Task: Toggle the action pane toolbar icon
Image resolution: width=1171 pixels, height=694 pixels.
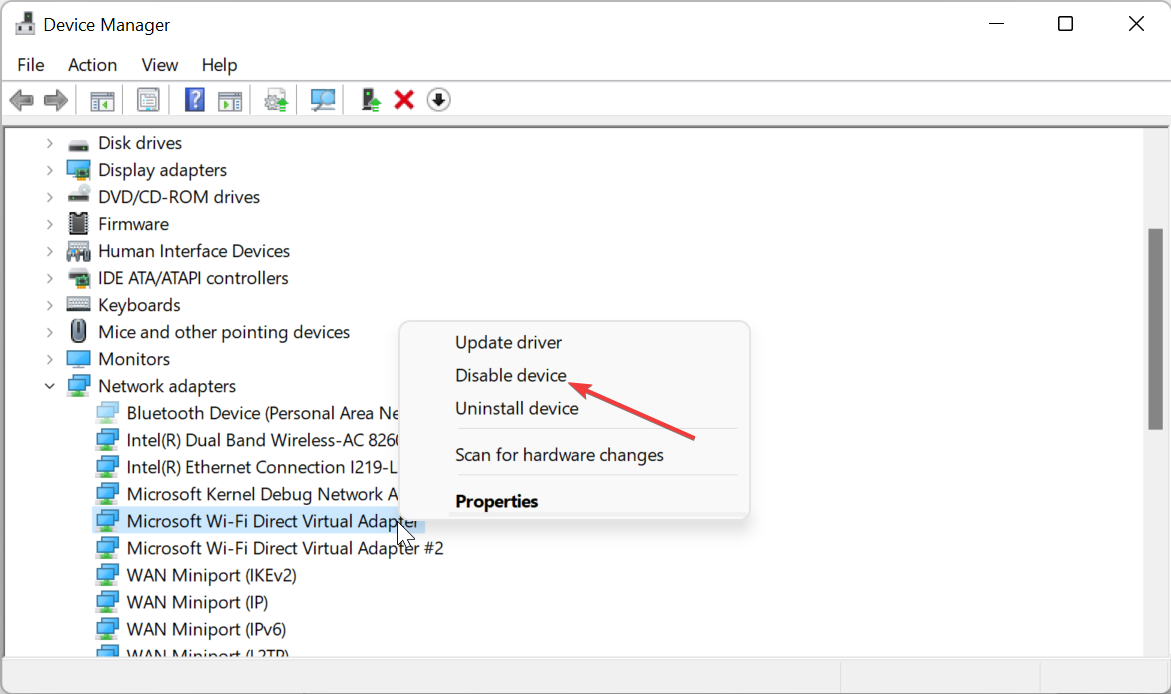Action: 230,100
